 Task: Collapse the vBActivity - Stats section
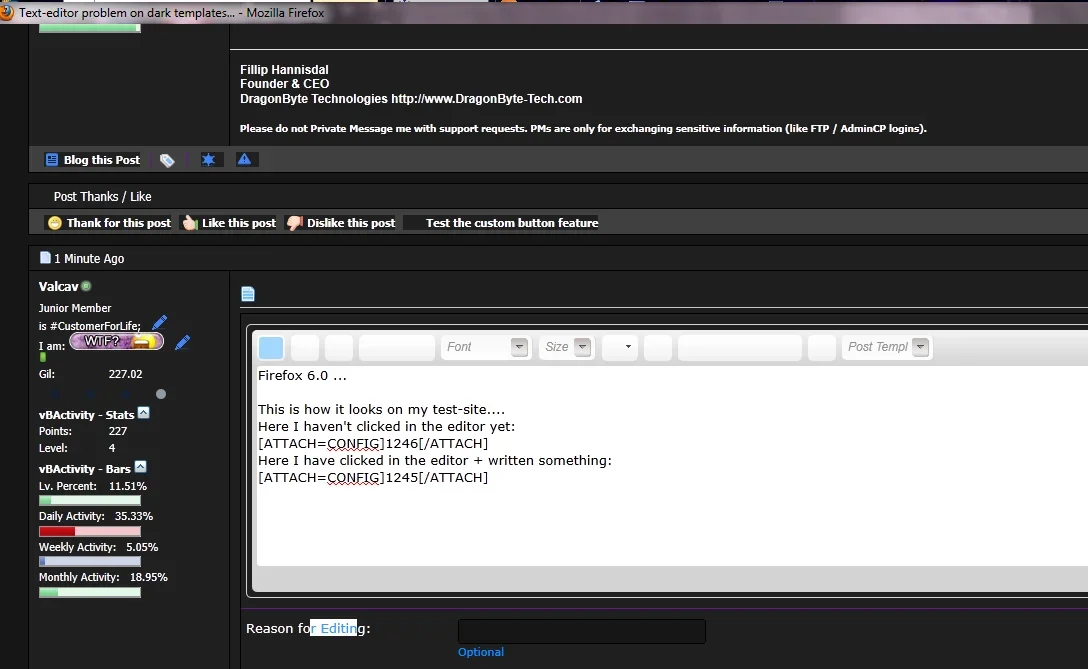pyautogui.click(x=144, y=412)
